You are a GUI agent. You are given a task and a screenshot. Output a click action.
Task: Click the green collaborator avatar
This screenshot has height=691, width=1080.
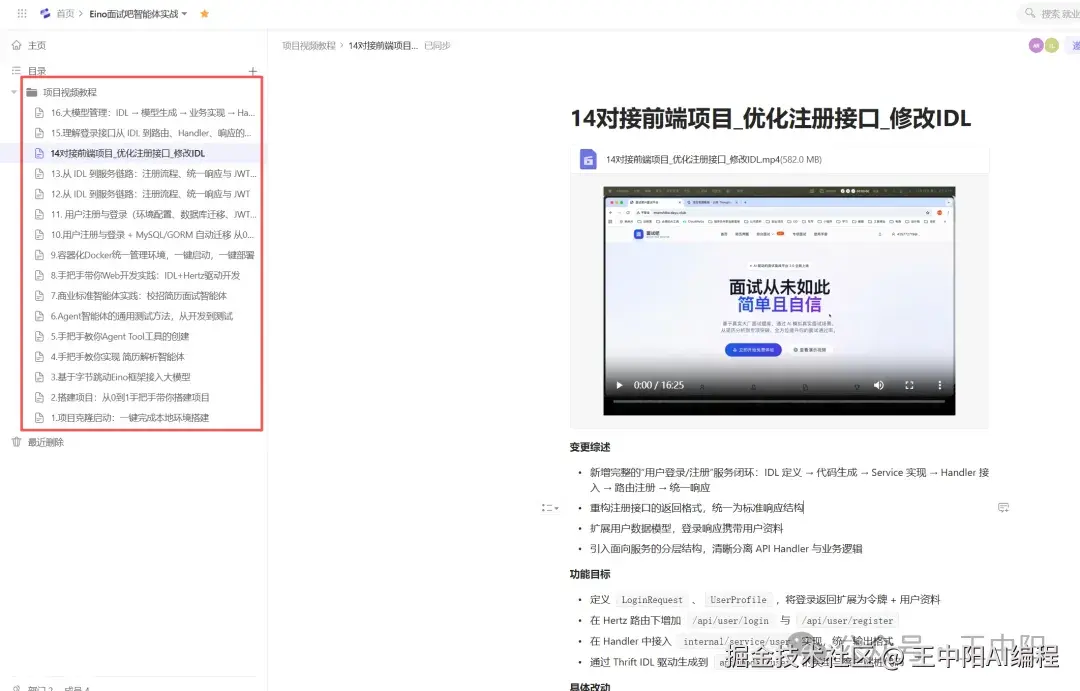[1051, 45]
